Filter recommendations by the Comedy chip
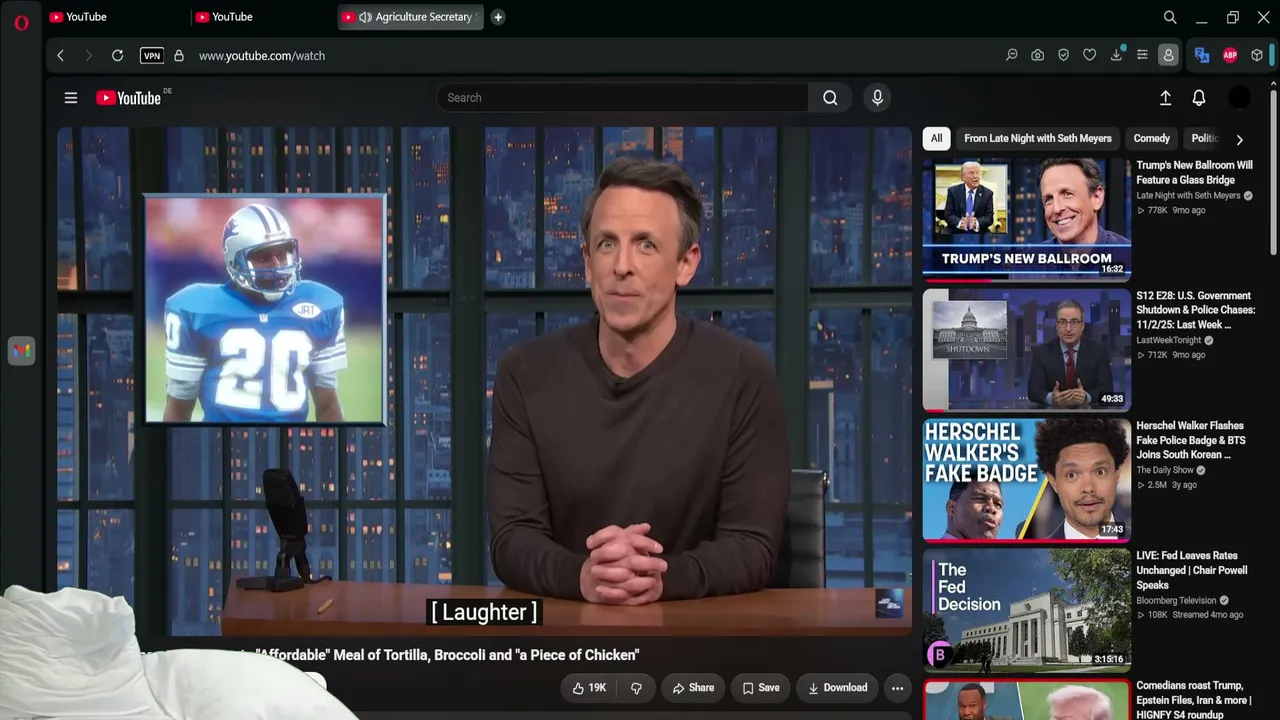The image size is (1280, 720). (1151, 139)
